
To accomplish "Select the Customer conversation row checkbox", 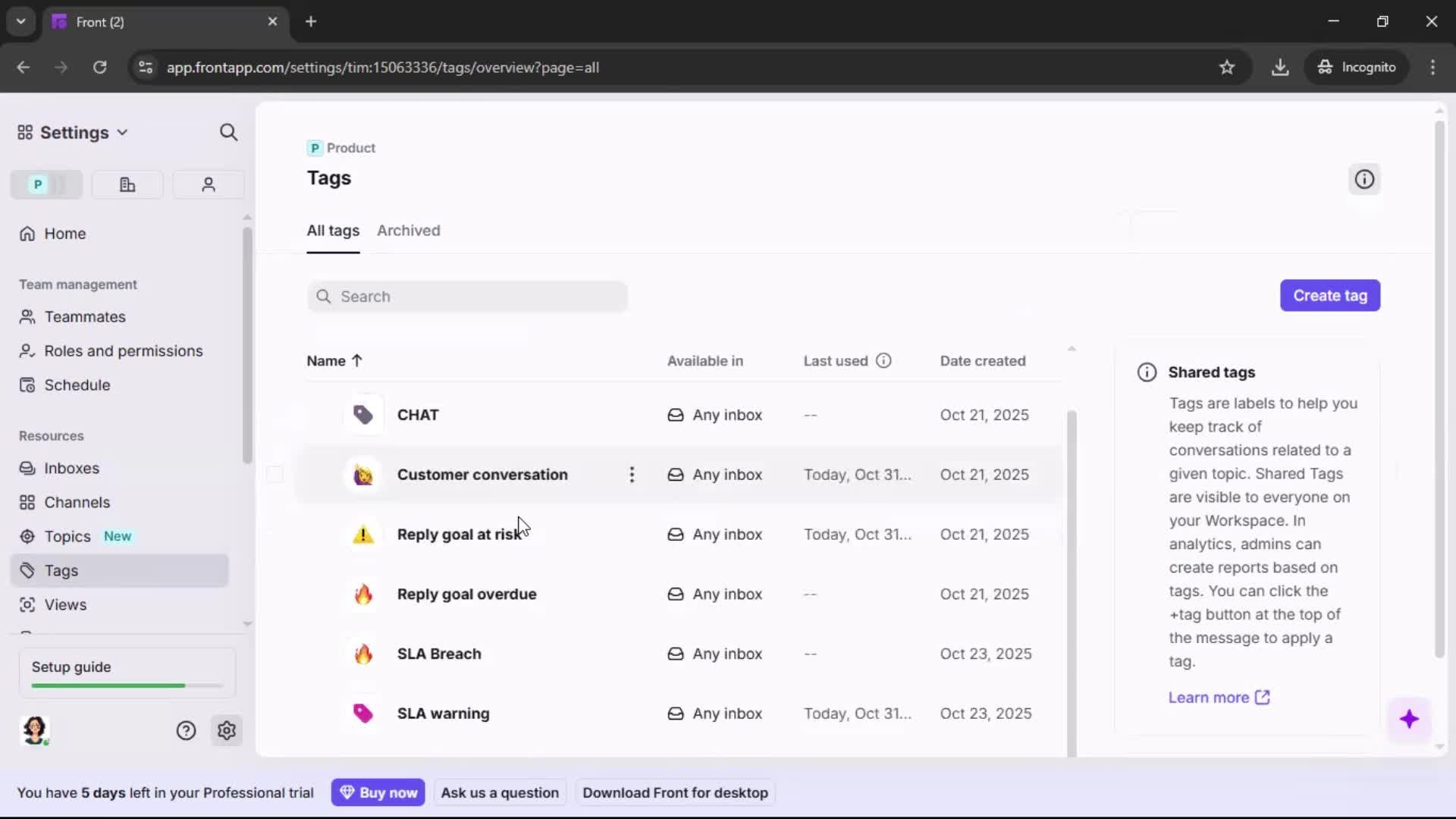I will [275, 474].
